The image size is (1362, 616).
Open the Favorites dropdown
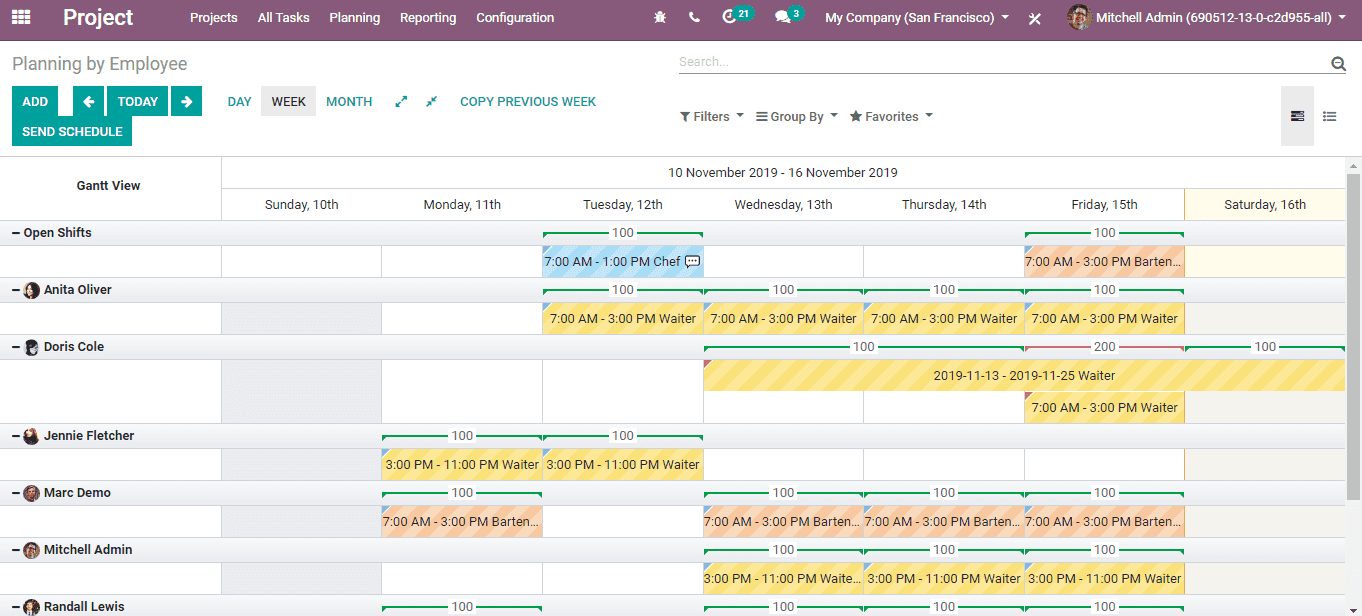pyautogui.click(x=891, y=116)
